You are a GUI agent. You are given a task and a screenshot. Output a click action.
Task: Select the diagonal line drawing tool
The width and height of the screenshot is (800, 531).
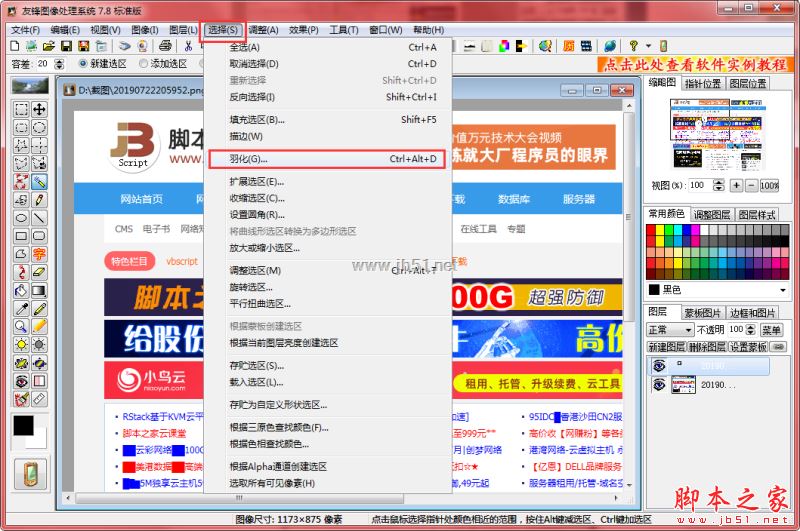click(x=39, y=218)
